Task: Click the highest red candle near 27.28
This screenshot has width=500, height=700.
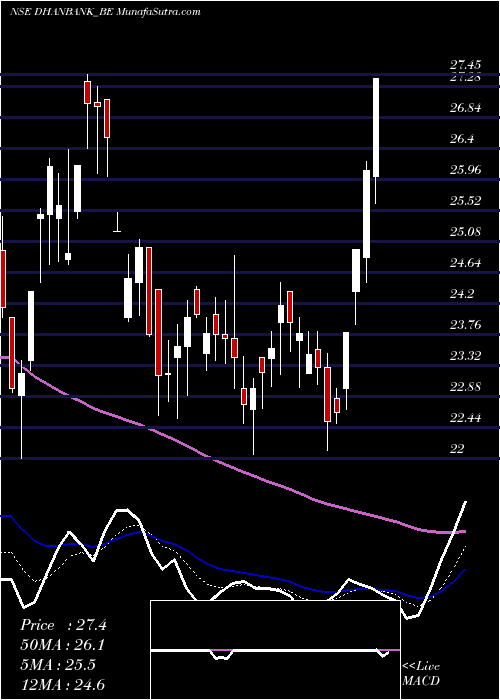Action: 88,92
